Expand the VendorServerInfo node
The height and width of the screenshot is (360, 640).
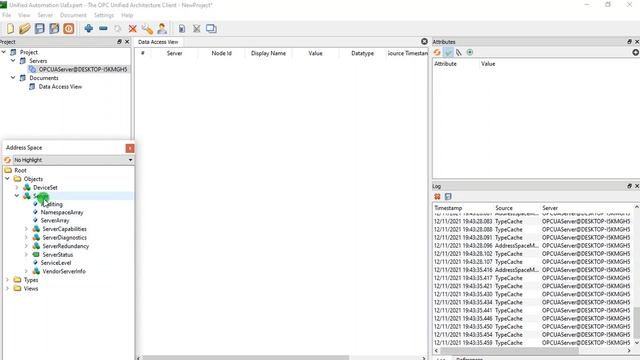pos(26,271)
